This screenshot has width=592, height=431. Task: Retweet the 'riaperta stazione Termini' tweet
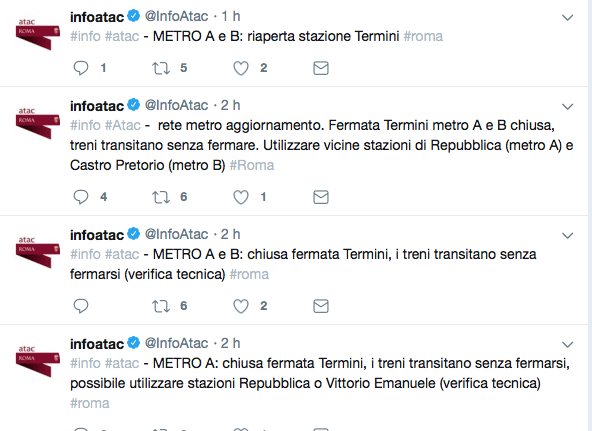coord(161,68)
